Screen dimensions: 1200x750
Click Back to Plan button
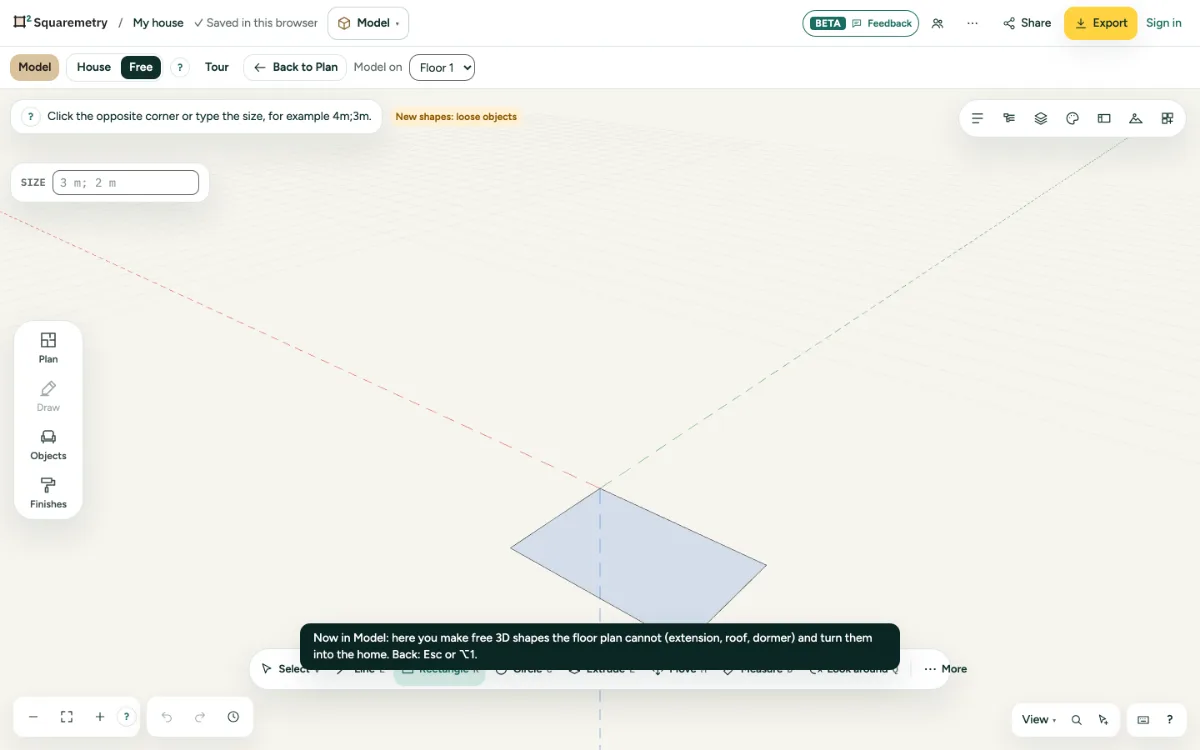point(295,67)
